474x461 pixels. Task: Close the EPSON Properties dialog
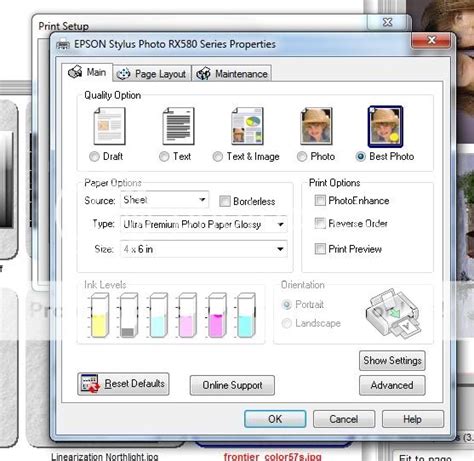coord(431,40)
